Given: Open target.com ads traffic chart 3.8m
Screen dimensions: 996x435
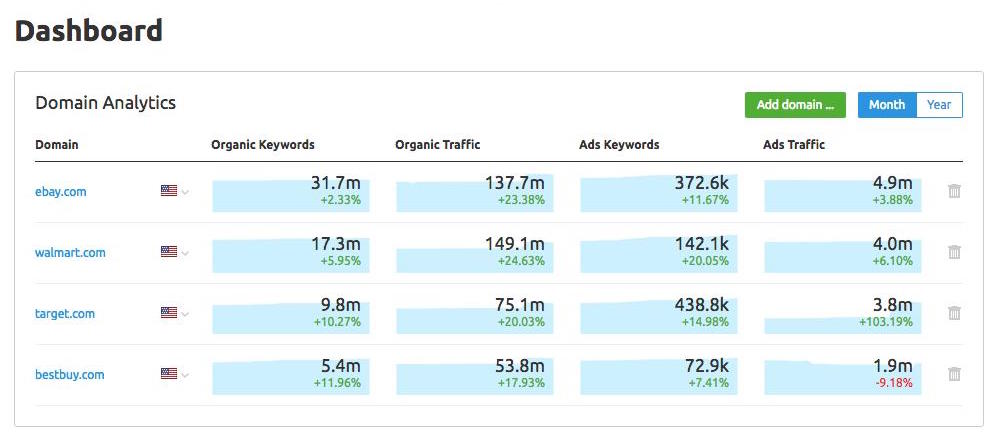Looking at the screenshot, I should [842, 315].
